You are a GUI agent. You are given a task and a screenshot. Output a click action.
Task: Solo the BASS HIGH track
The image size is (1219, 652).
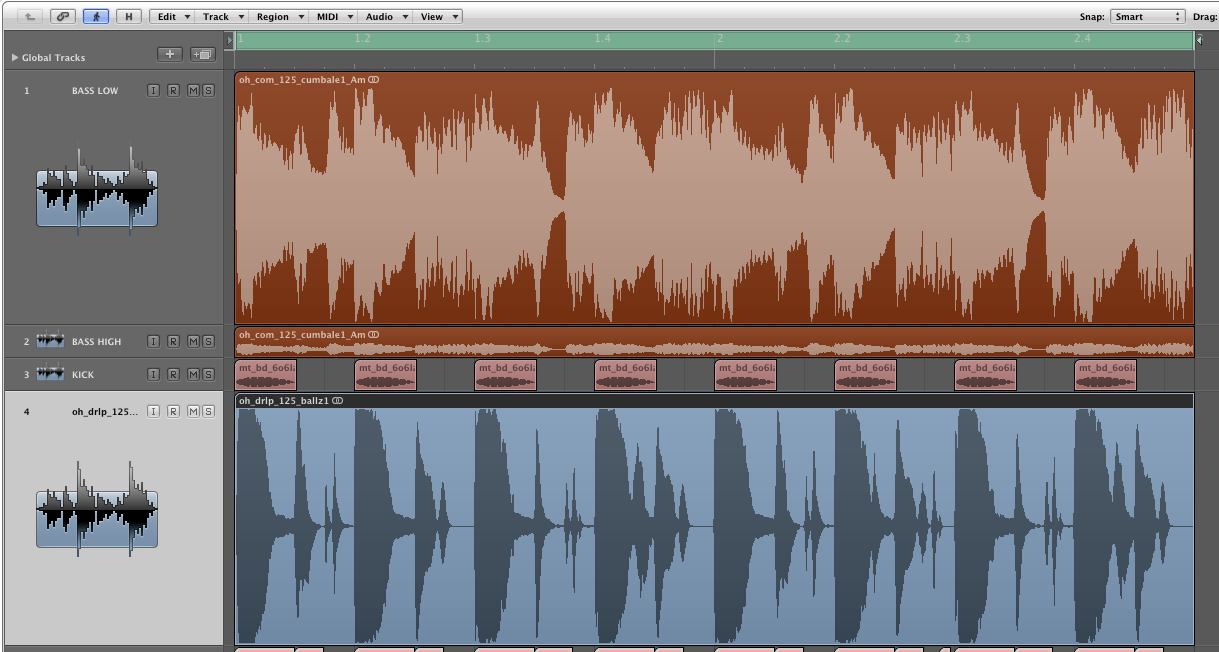(x=208, y=342)
